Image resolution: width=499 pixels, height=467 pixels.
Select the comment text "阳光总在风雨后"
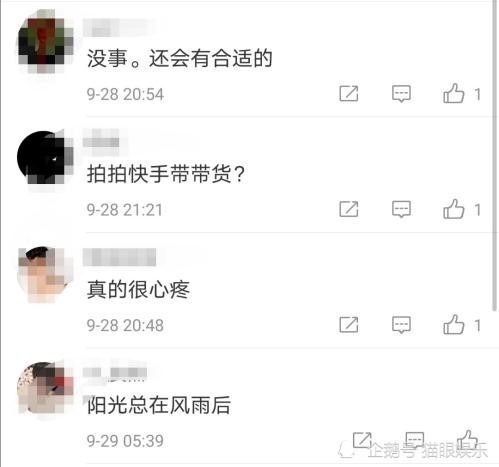(x=159, y=405)
